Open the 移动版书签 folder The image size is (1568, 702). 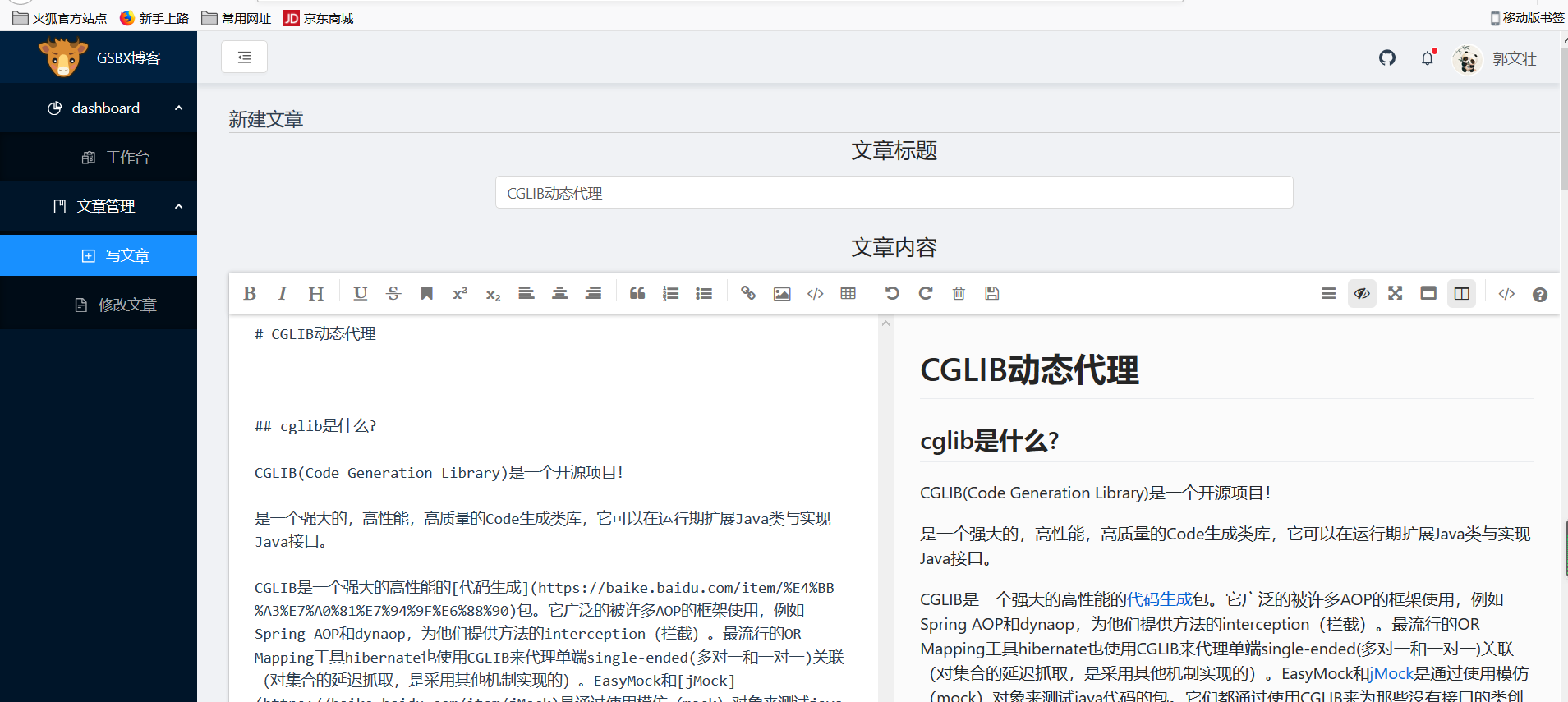point(1527,18)
